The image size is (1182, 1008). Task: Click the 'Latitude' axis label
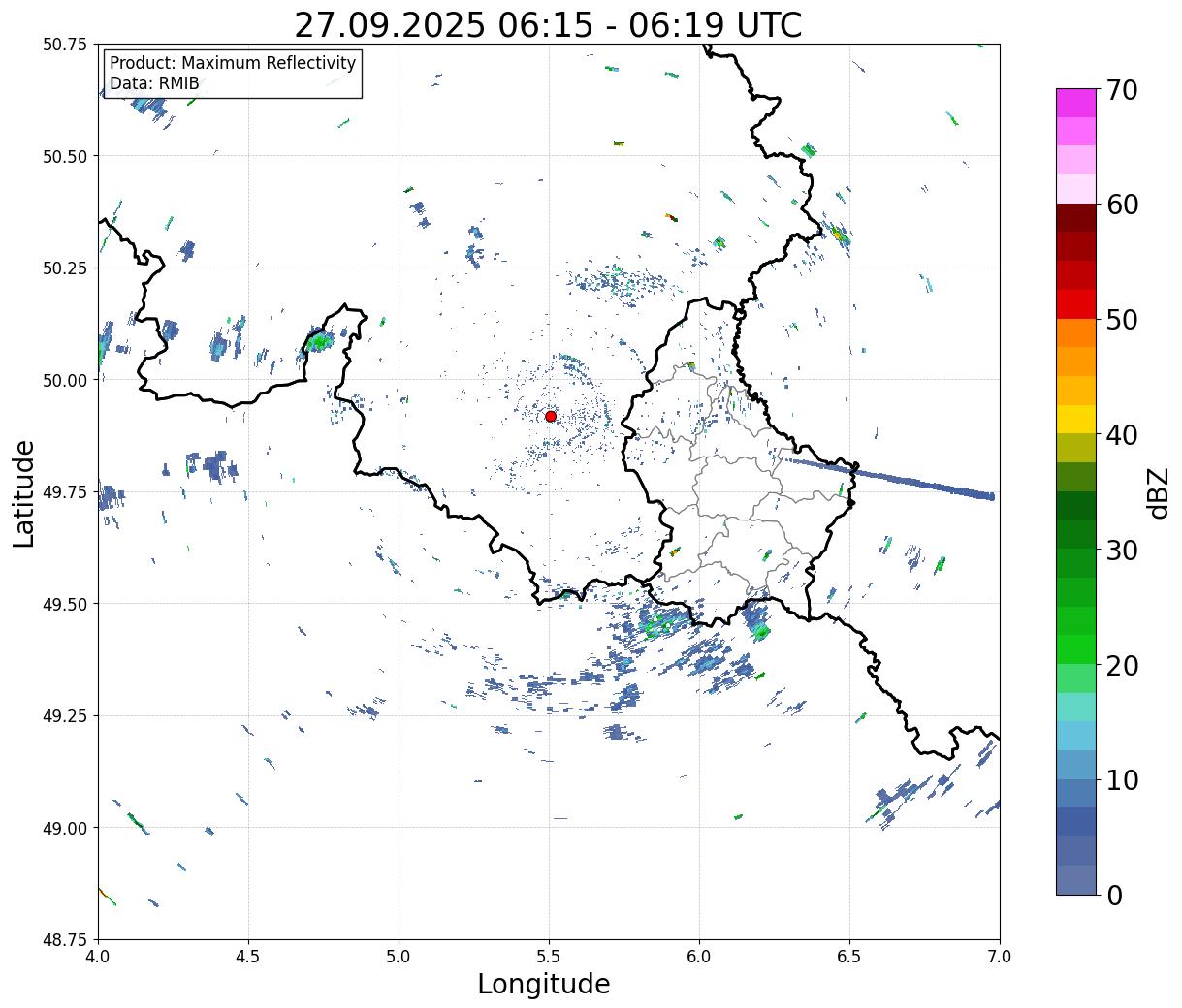pyautogui.click(x=24, y=493)
